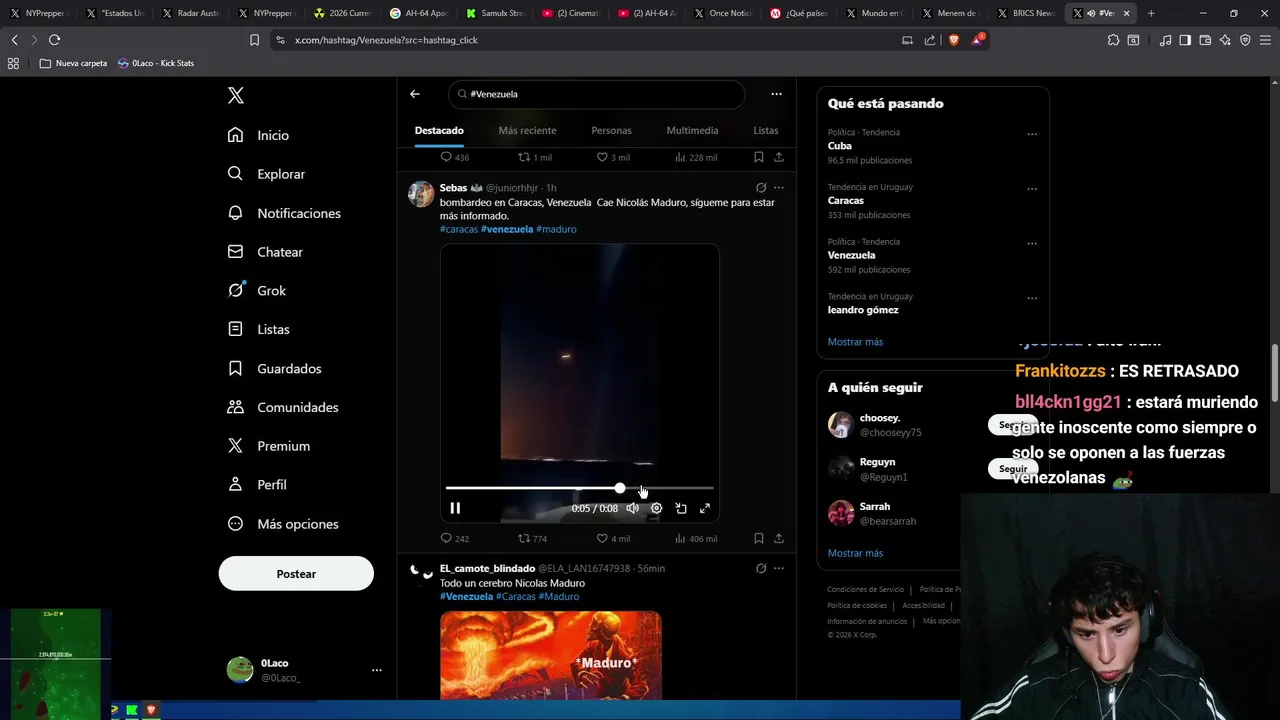1280x720 pixels.
Task: Reply to Sebas post with 242 replies
Action: (x=455, y=538)
